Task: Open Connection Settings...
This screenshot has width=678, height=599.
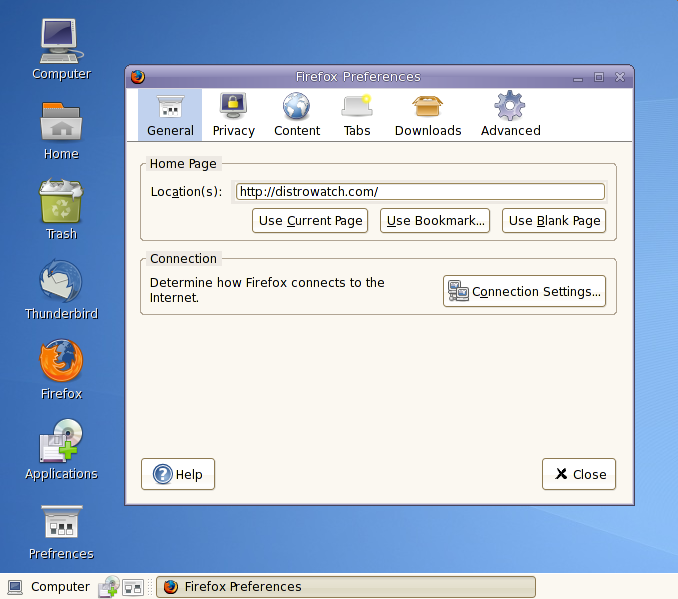Action: pos(524,291)
